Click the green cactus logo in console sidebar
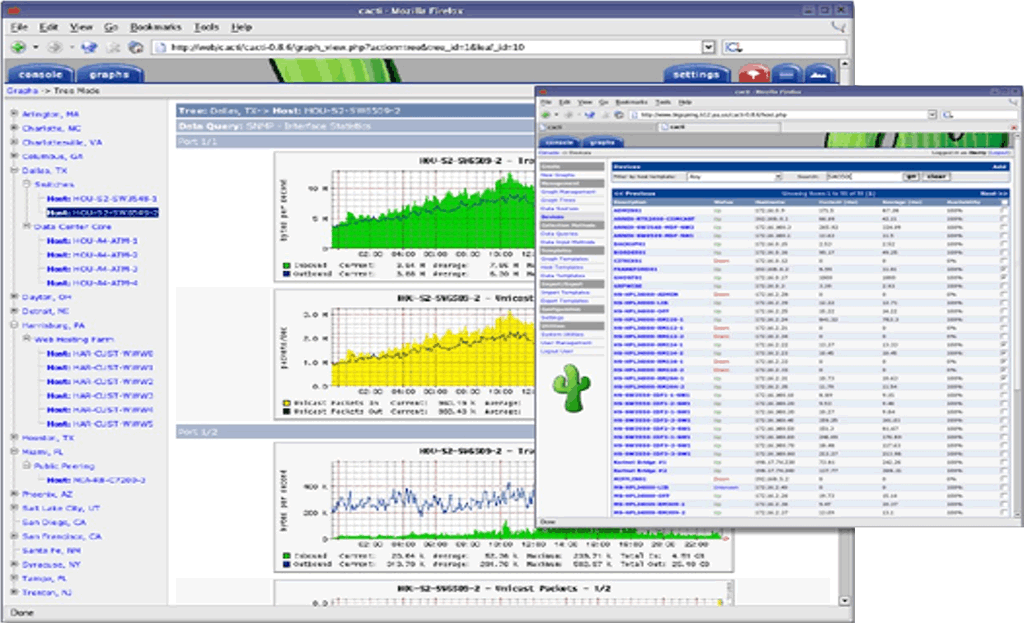Viewport: 1024px width, 623px height. point(574,387)
